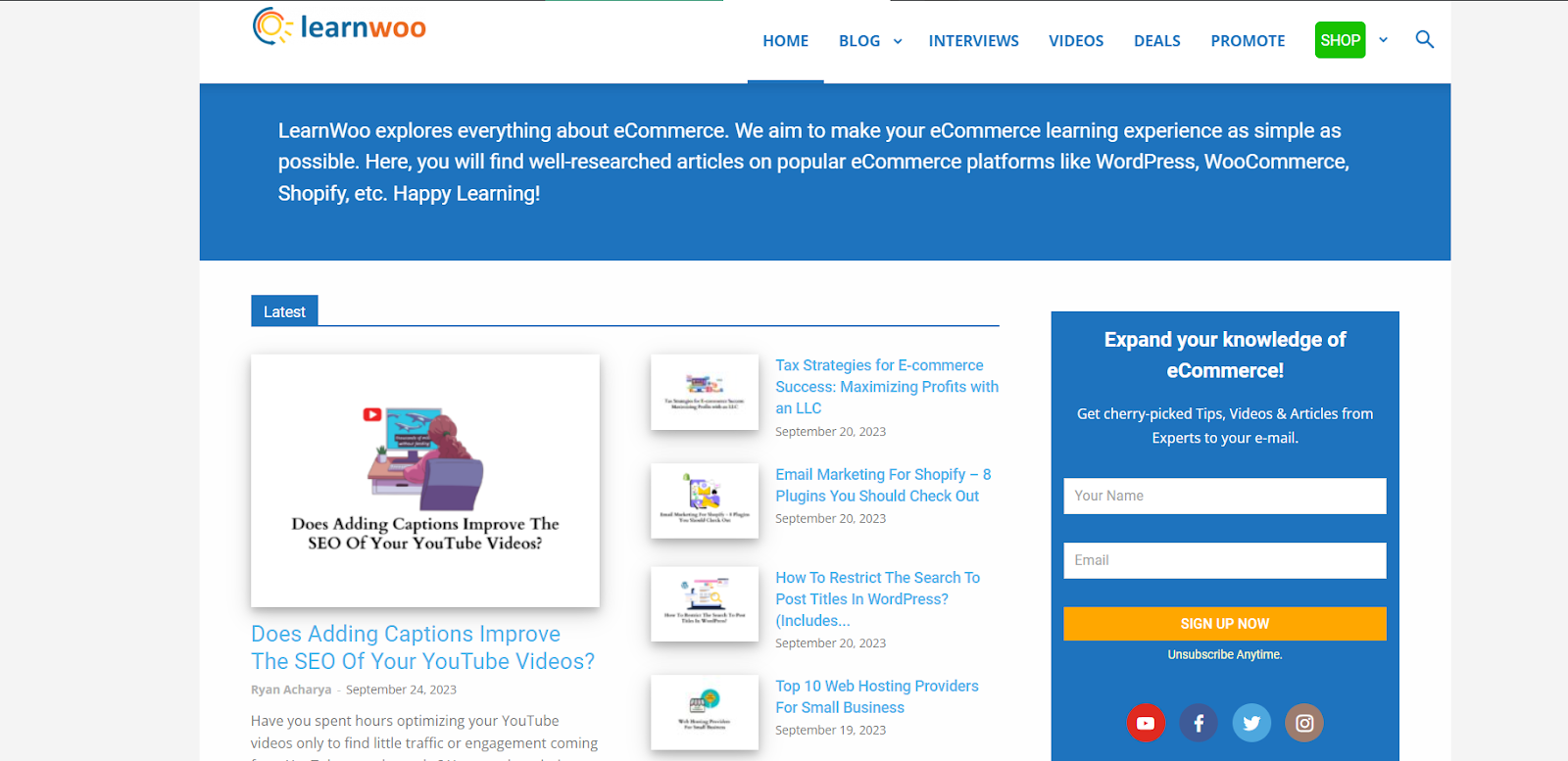Open the captions SEO featured article image
1568x761 pixels.
(x=425, y=481)
